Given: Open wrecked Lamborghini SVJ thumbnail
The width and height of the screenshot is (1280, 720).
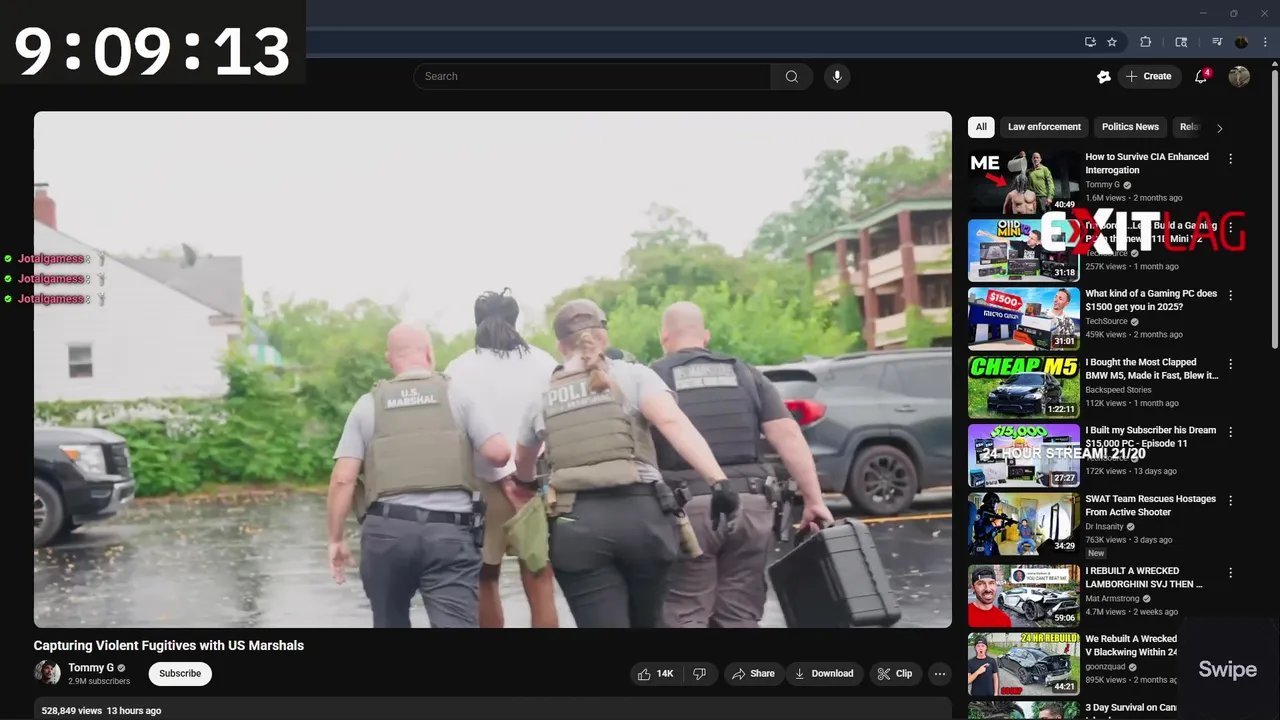Looking at the screenshot, I should (1024, 596).
